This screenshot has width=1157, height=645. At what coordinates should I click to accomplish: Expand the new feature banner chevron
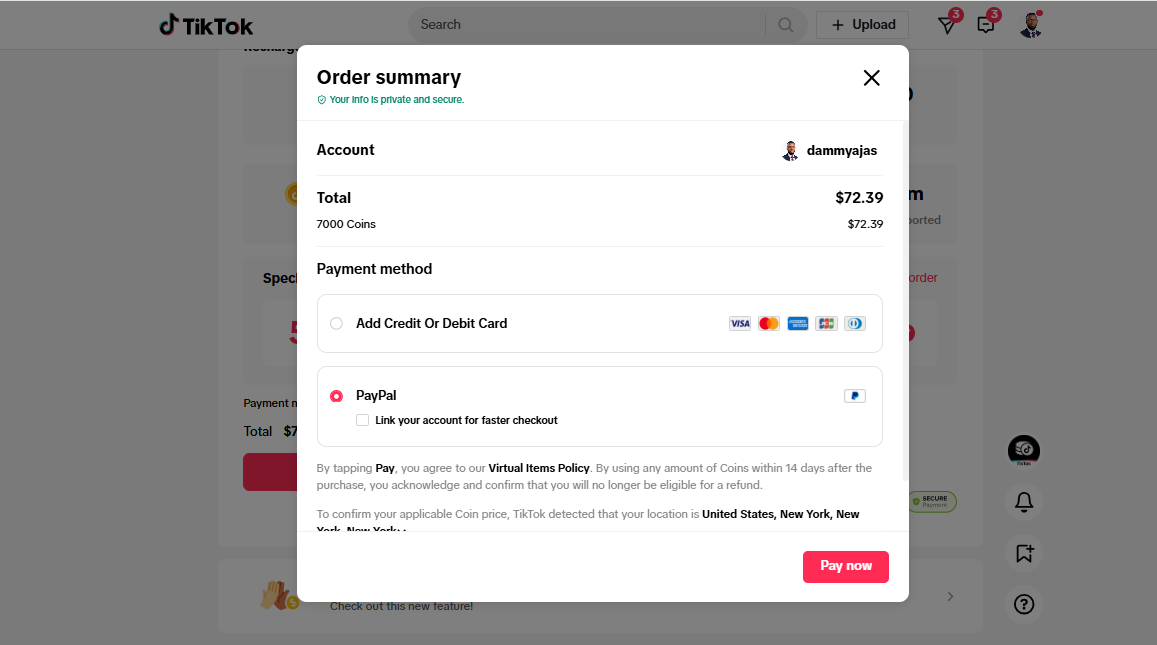[950, 596]
